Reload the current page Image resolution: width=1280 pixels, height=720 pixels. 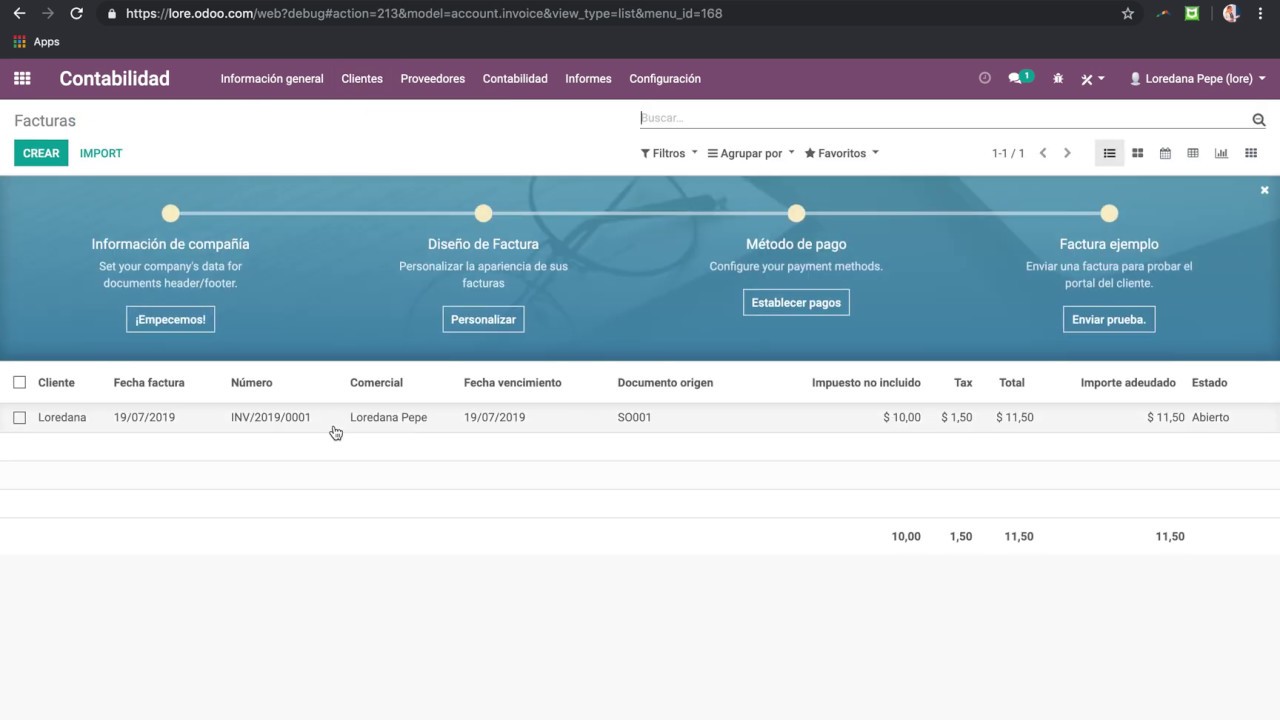pos(76,14)
